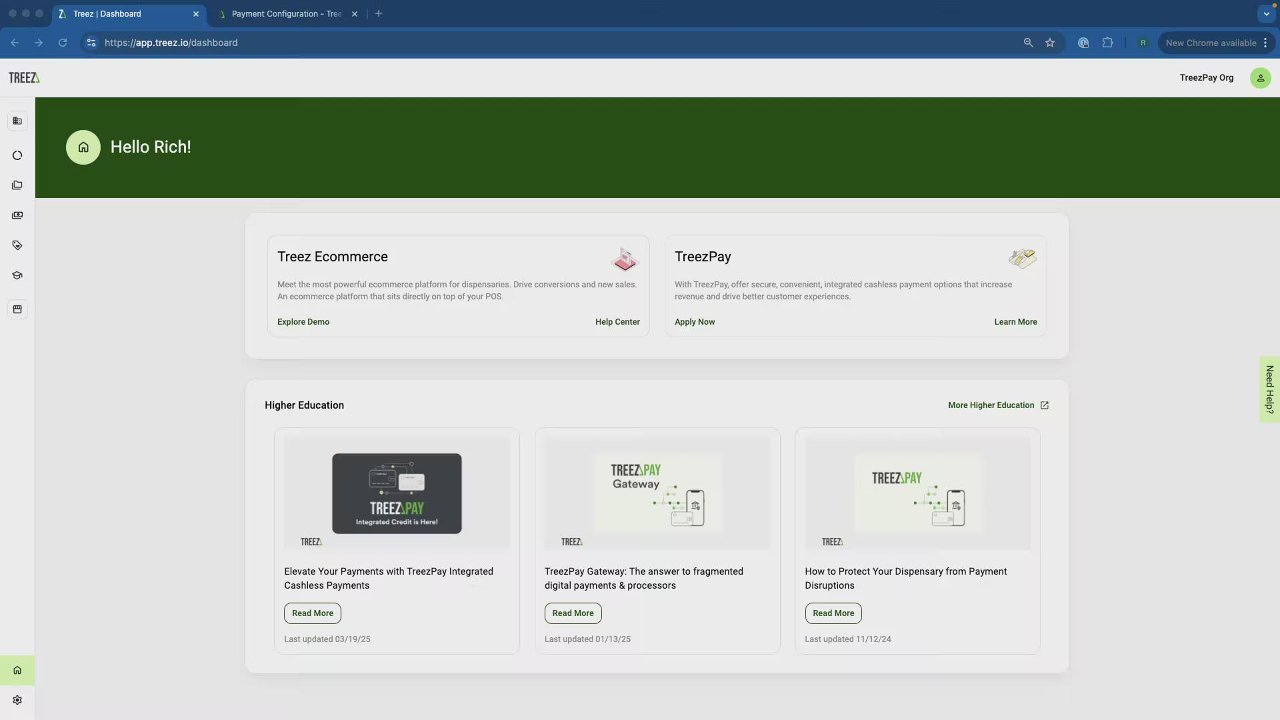This screenshot has width=1280, height=720.
Task: Click the Hello Rich! greeting
Action: click(x=151, y=147)
